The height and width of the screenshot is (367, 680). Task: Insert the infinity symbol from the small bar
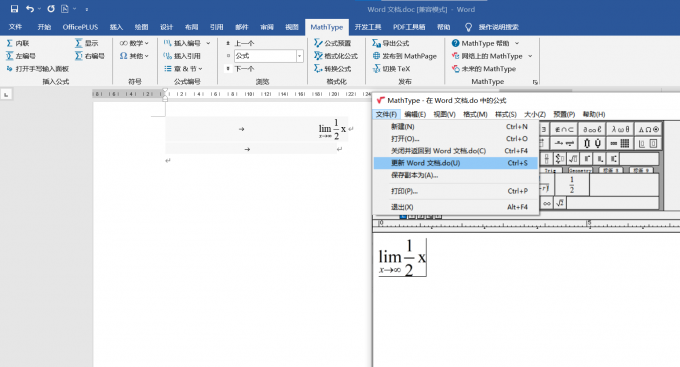pyautogui.click(x=547, y=203)
